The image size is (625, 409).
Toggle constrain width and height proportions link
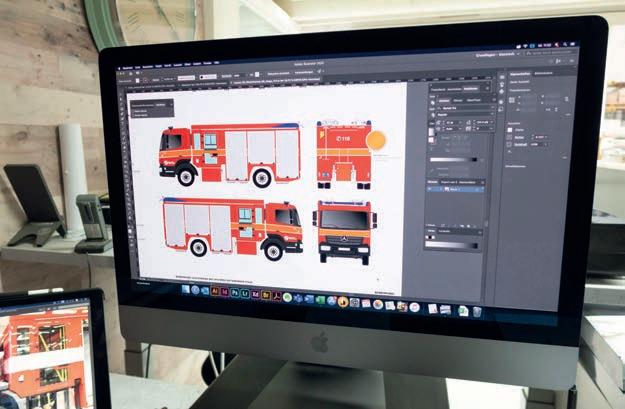[566, 99]
